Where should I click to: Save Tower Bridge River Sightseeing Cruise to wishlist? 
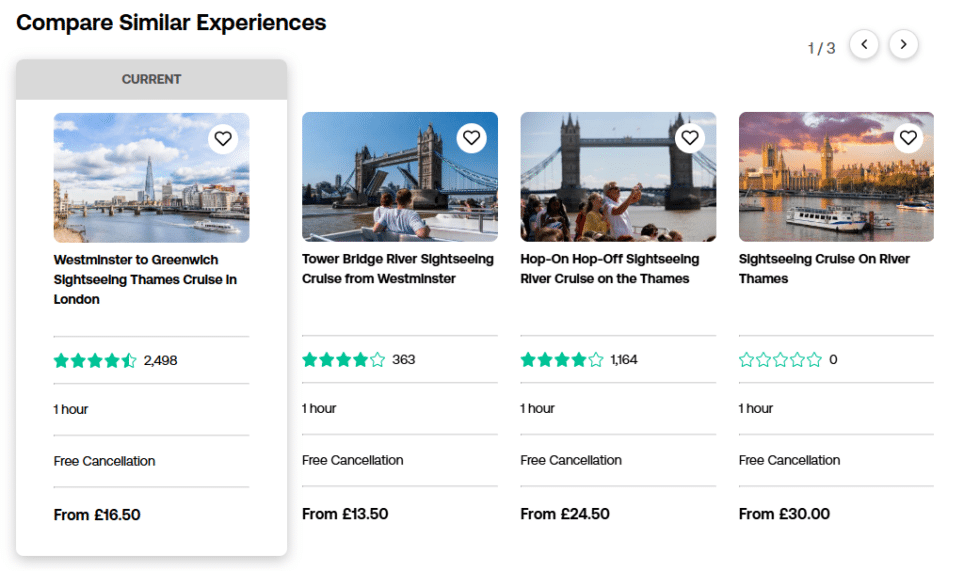471,138
